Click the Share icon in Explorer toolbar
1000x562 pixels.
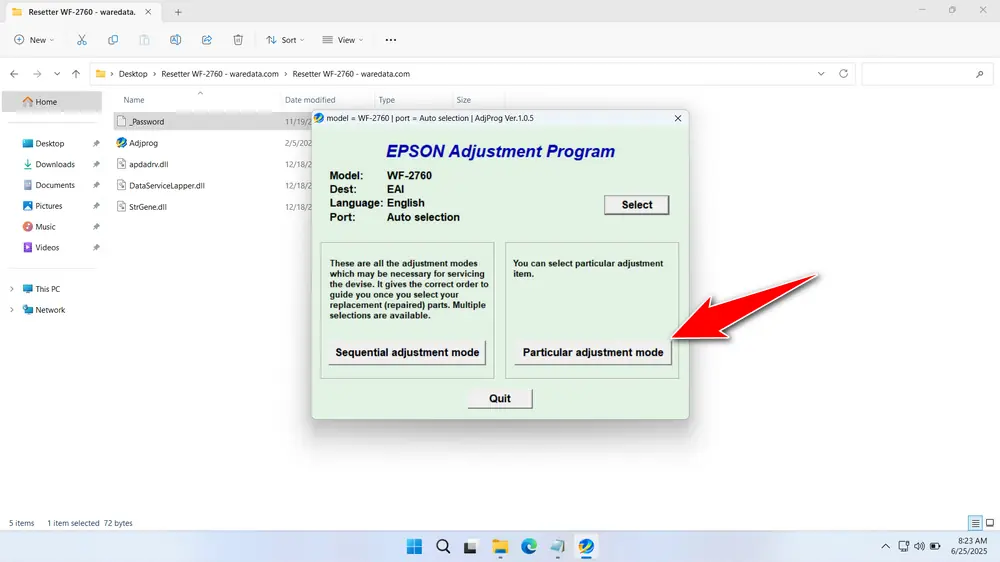[207, 40]
